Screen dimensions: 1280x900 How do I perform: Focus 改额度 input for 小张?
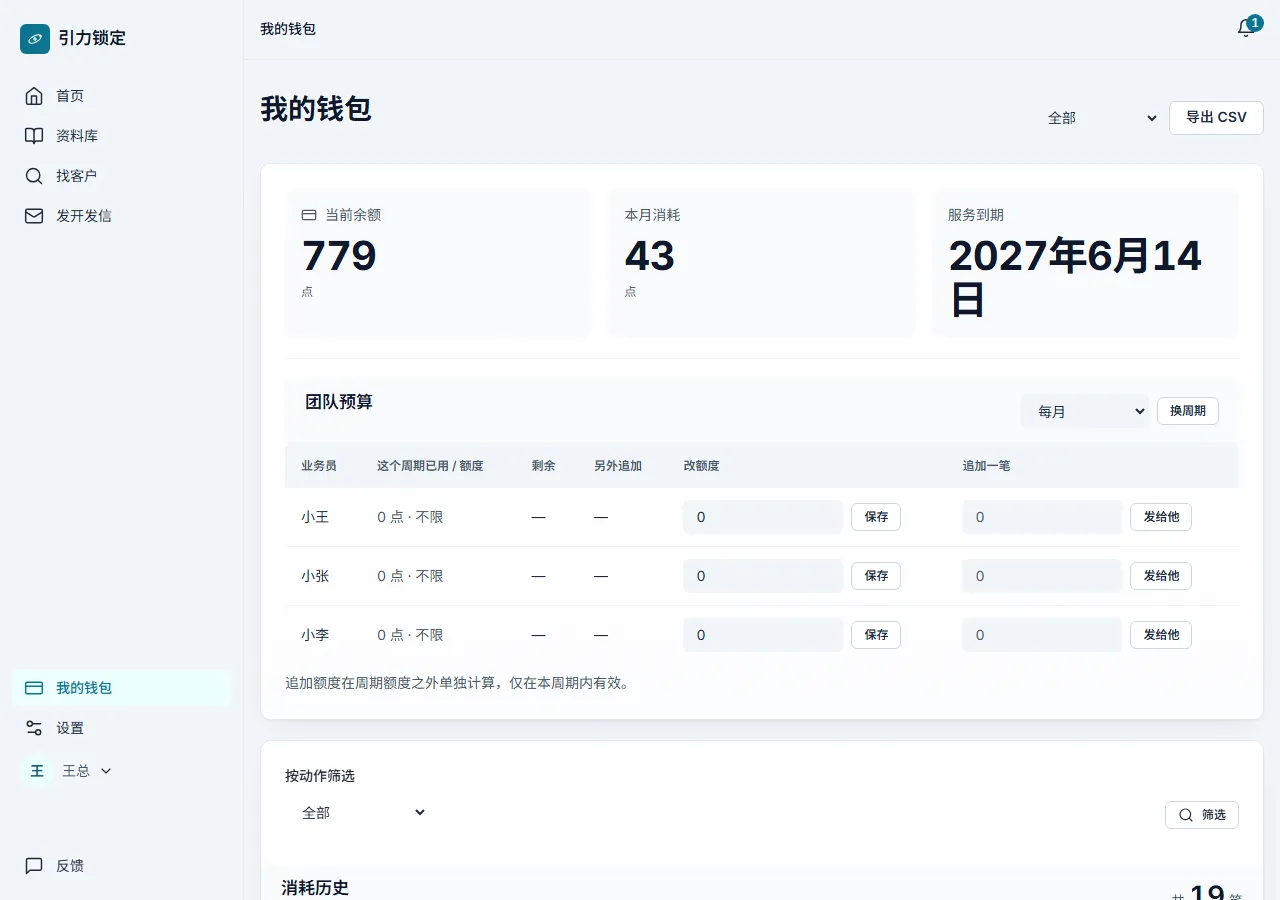point(763,576)
